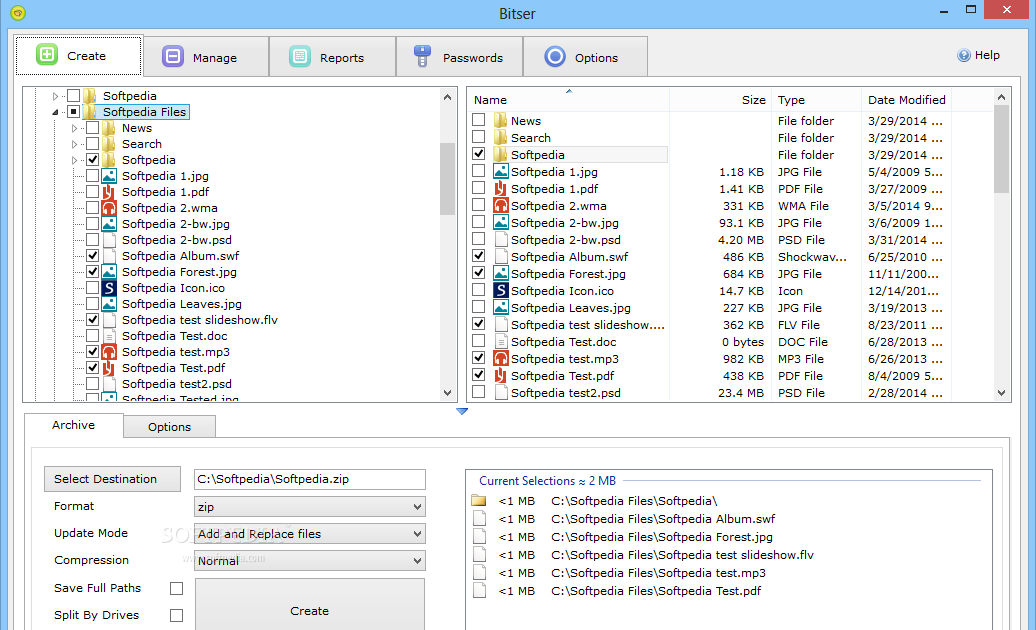Collapse the Softpedia Files tree node
Screen dimensions: 1036x630
pos(56,112)
